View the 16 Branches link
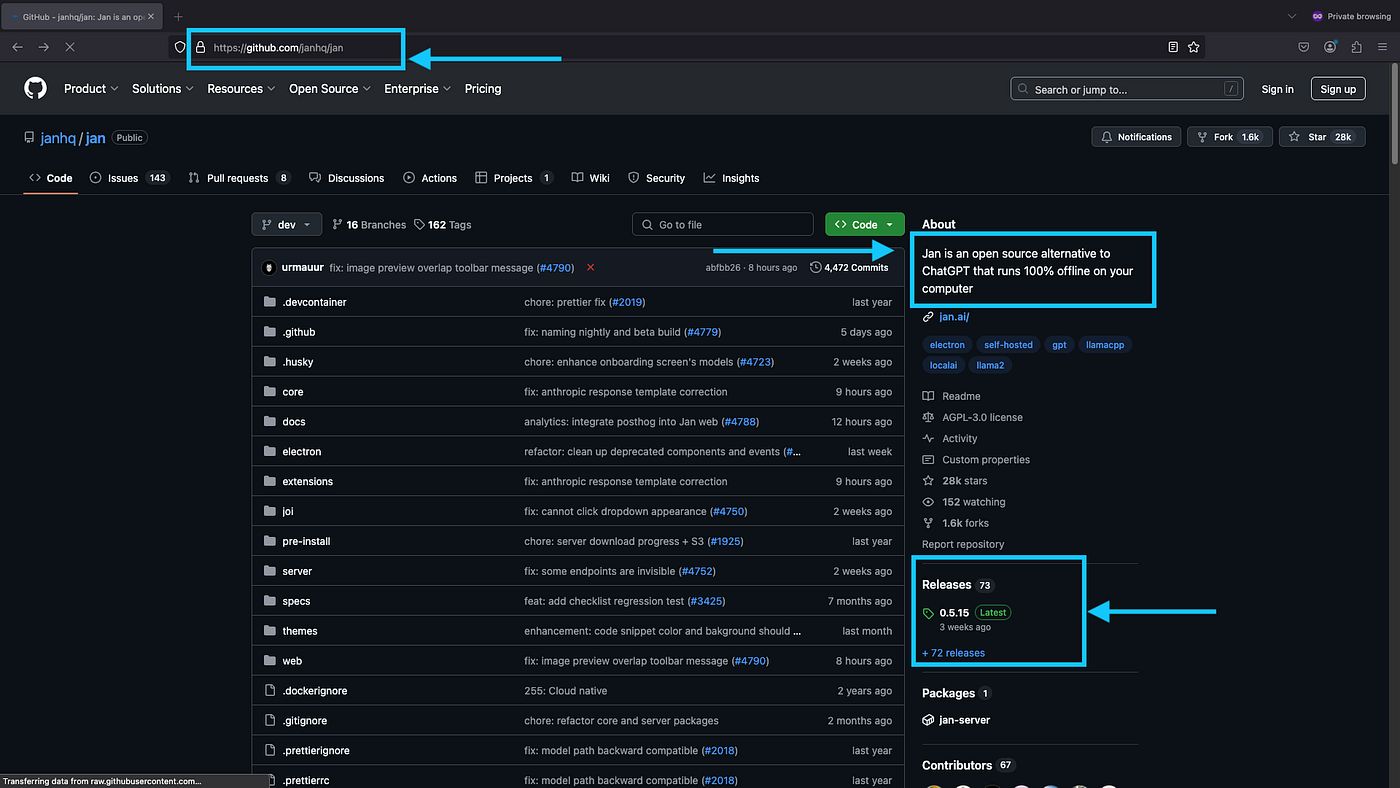 click(369, 225)
